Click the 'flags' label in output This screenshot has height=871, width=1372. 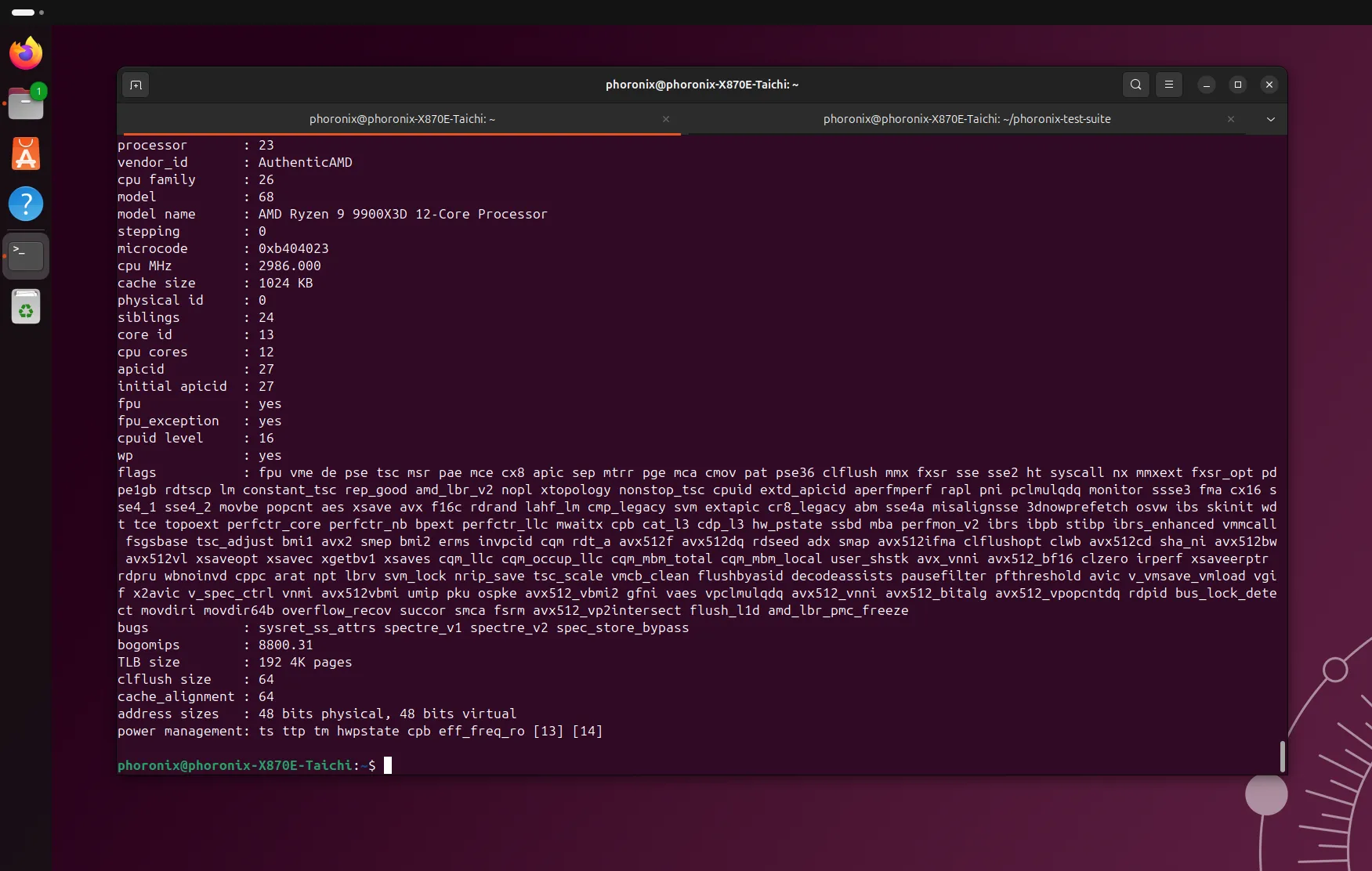(x=137, y=472)
